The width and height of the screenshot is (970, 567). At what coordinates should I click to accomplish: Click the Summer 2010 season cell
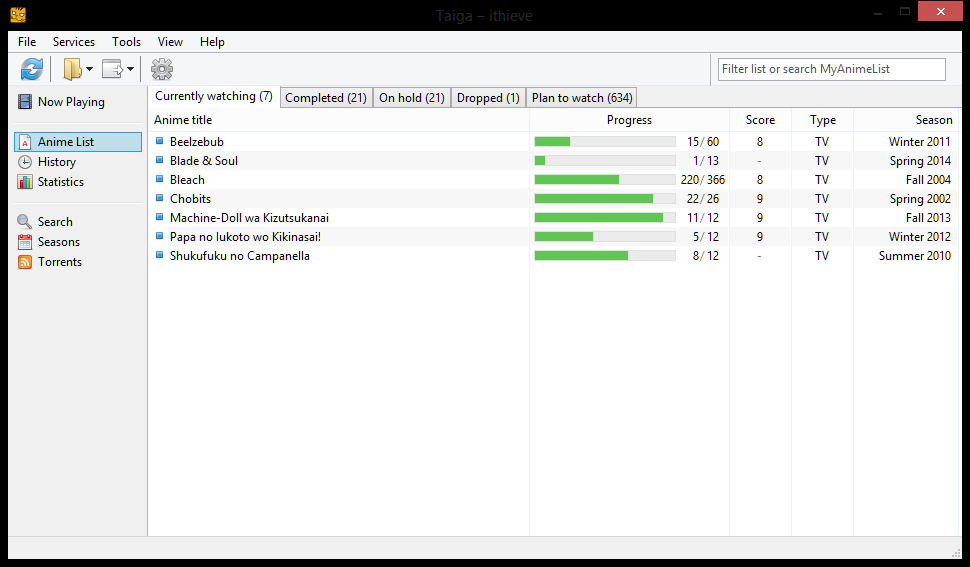coord(915,256)
